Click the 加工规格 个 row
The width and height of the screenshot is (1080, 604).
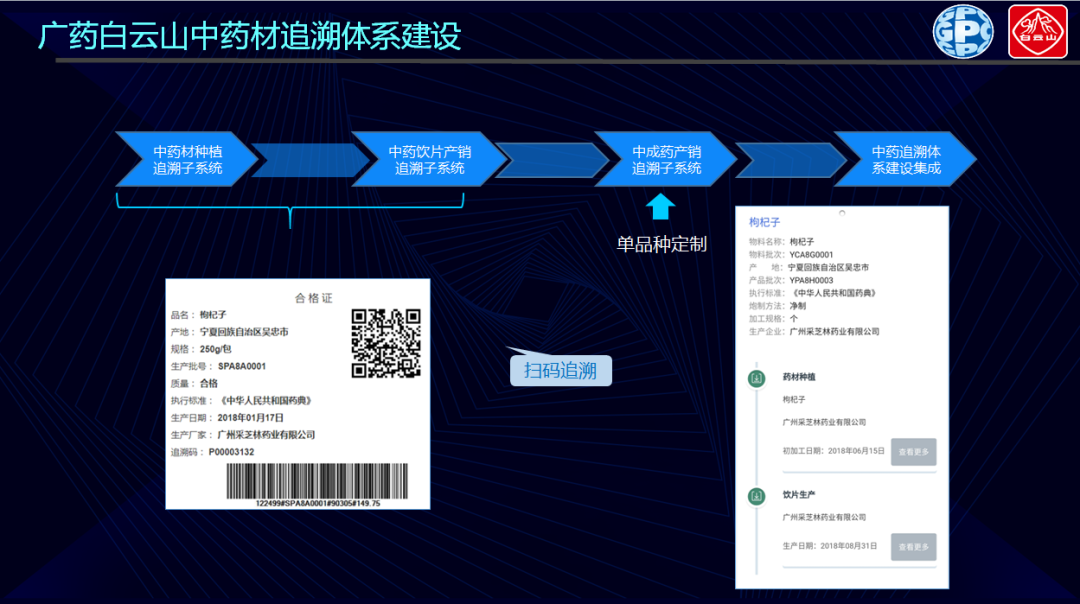pyautogui.click(x=773, y=319)
